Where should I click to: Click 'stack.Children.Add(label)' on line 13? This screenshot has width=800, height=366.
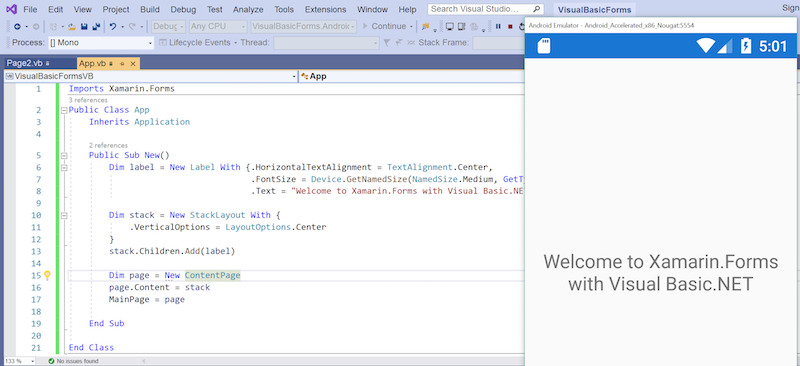(172, 251)
